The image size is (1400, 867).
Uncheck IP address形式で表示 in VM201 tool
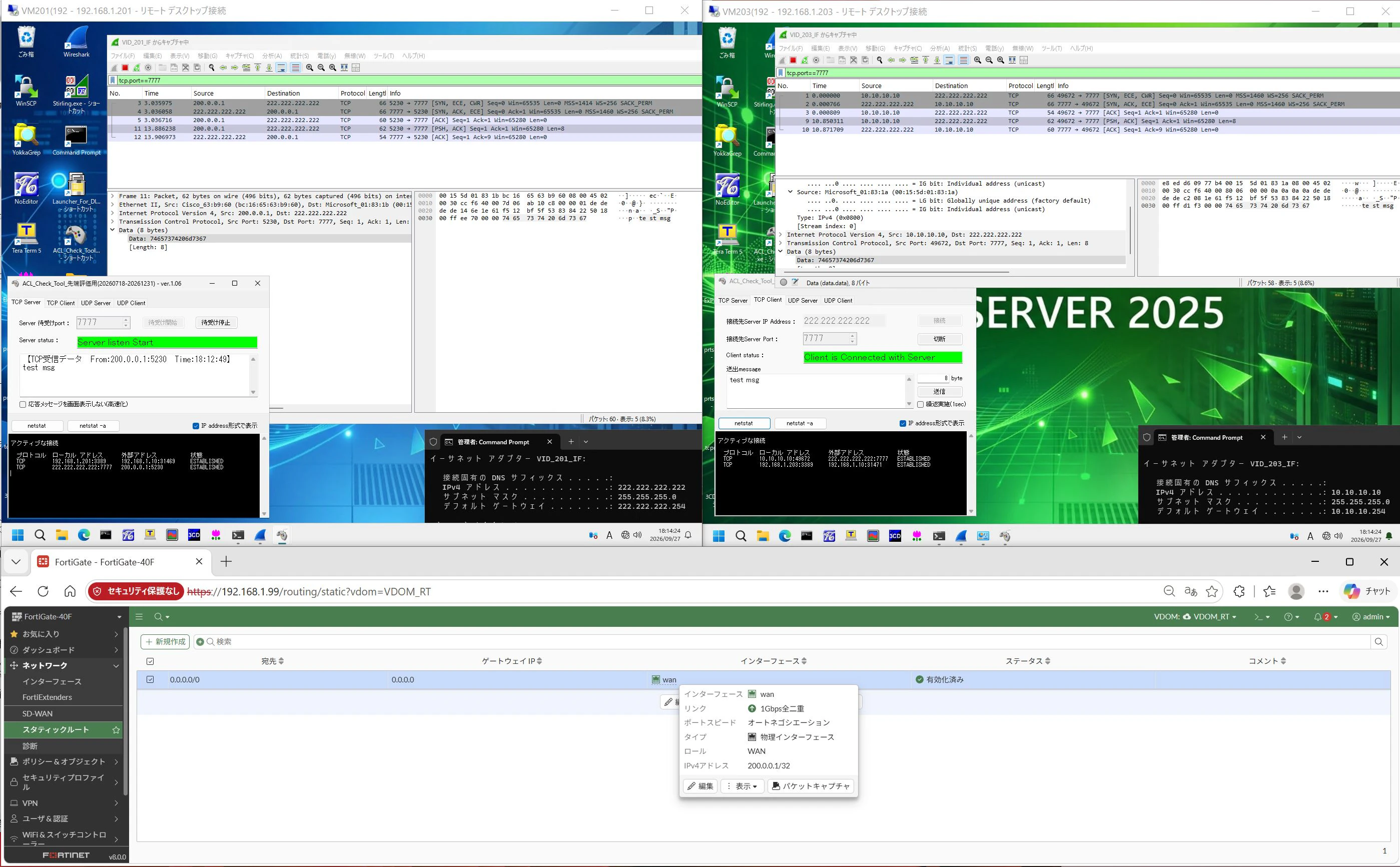coord(196,426)
